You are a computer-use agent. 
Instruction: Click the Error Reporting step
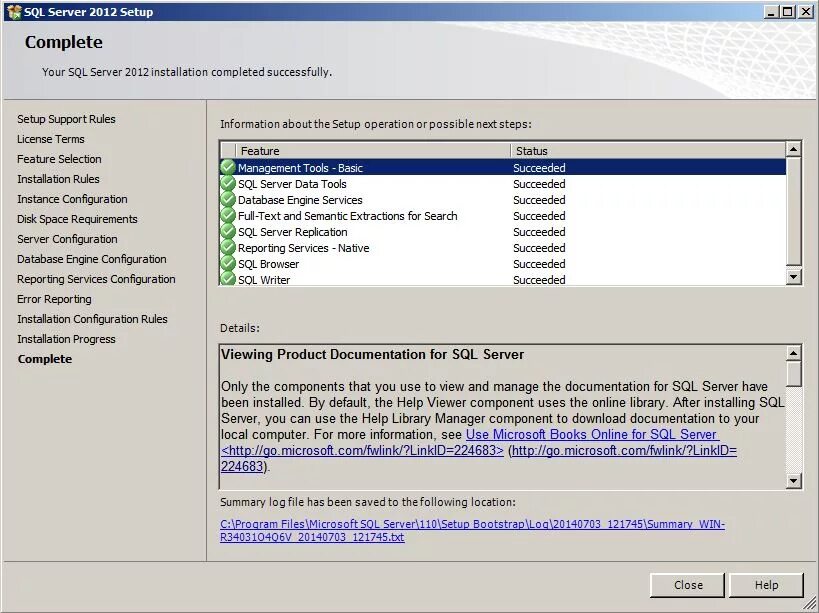coord(54,299)
